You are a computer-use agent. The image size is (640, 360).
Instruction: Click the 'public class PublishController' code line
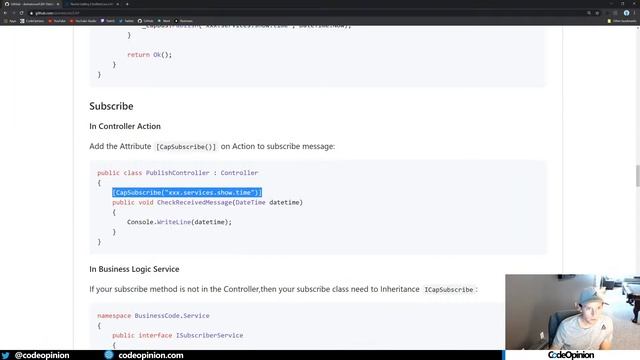pyautogui.click(x=178, y=173)
